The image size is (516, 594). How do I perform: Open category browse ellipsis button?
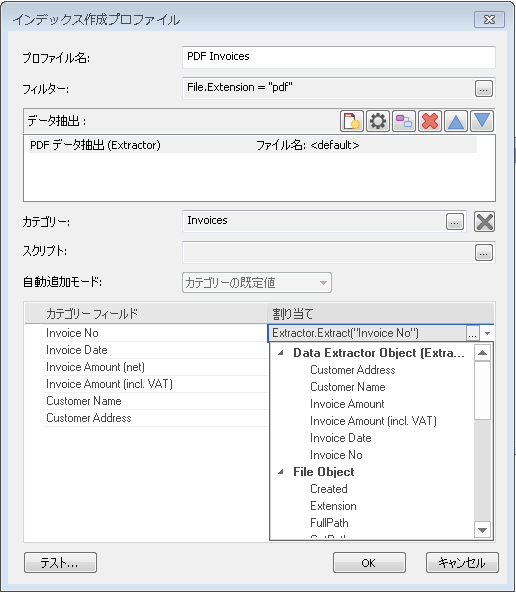click(455, 222)
